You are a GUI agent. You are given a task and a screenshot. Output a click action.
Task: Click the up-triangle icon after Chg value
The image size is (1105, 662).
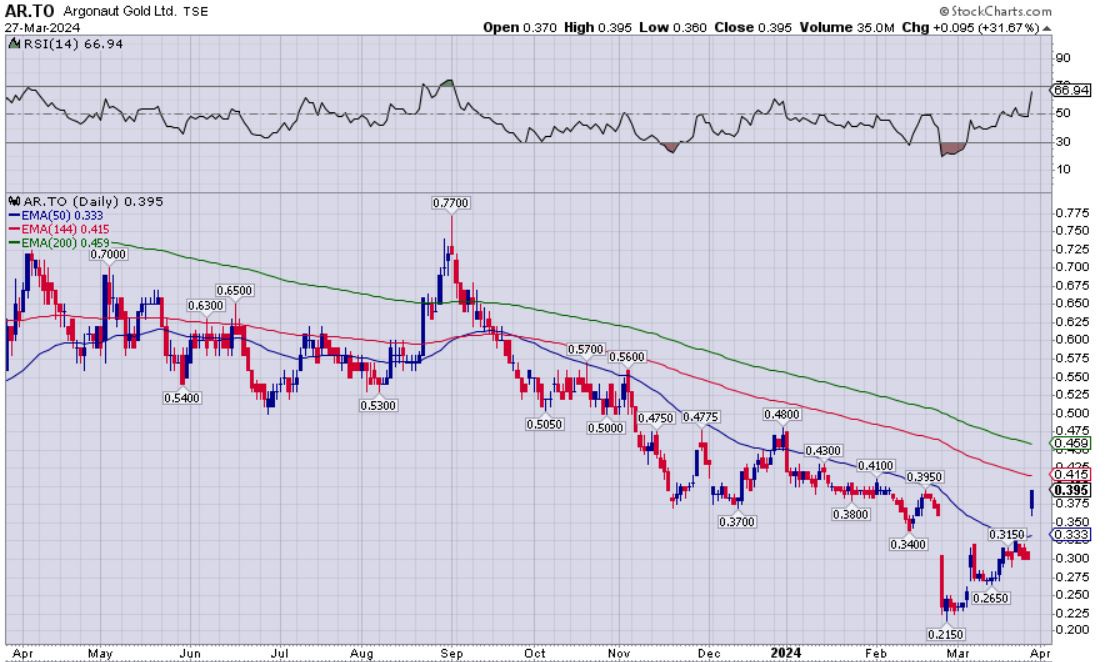[1047, 28]
